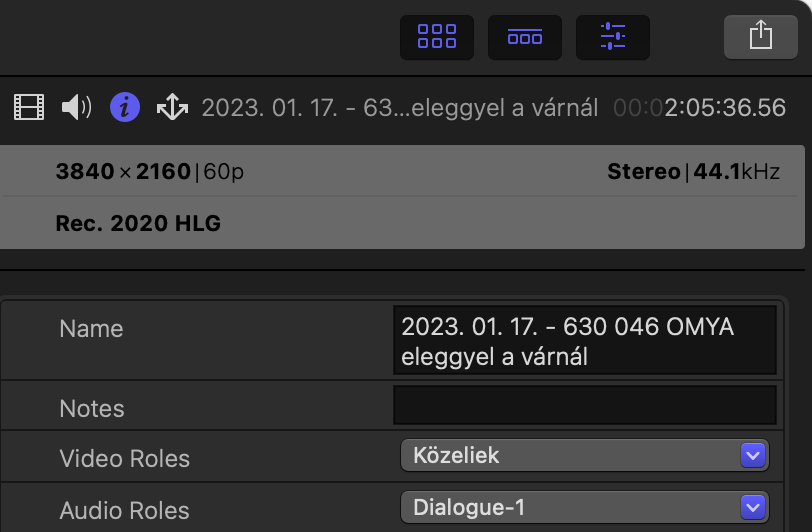Toggle the timeline display button
The image size is (812, 532).
coord(525,37)
